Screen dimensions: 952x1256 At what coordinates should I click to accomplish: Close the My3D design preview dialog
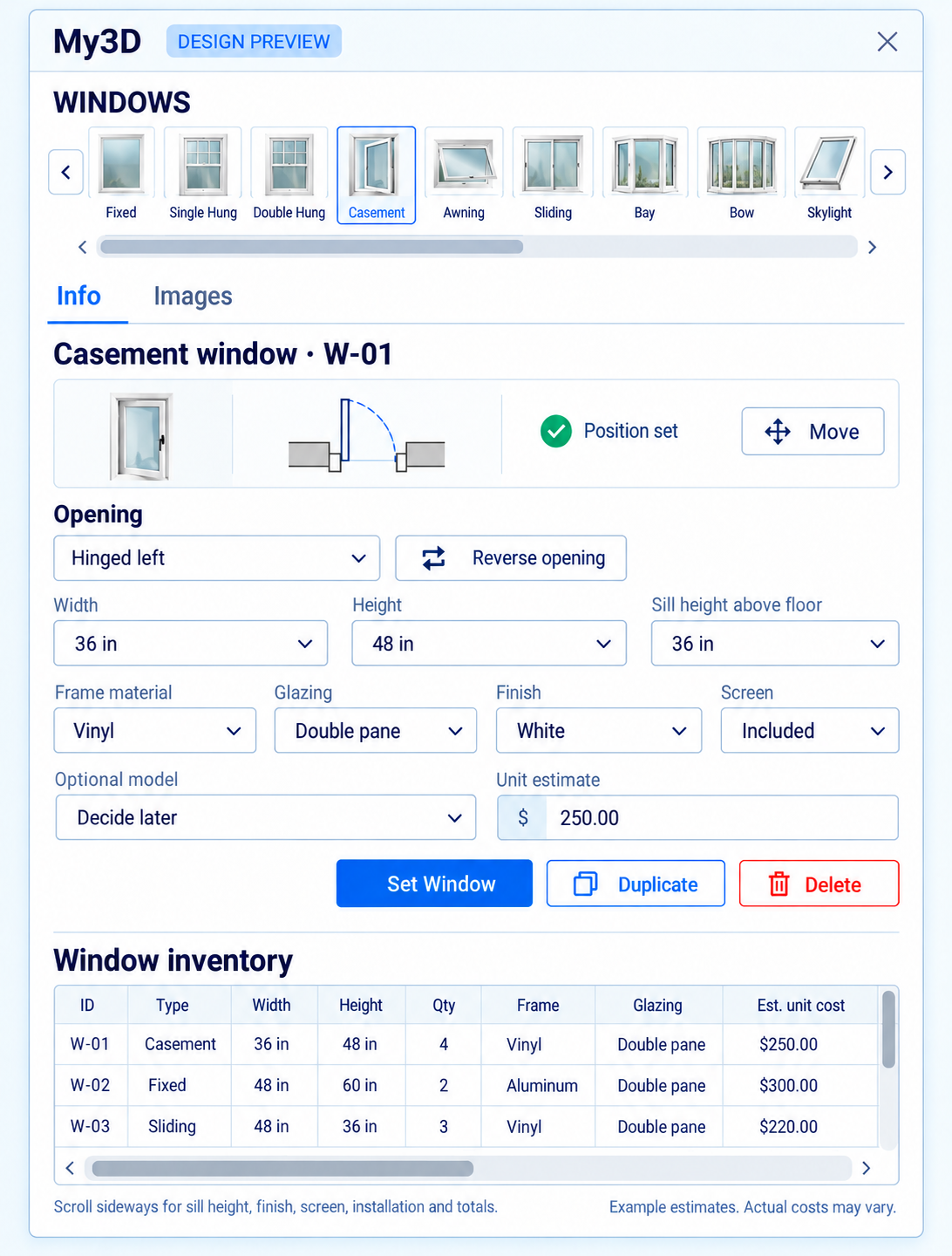(887, 42)
